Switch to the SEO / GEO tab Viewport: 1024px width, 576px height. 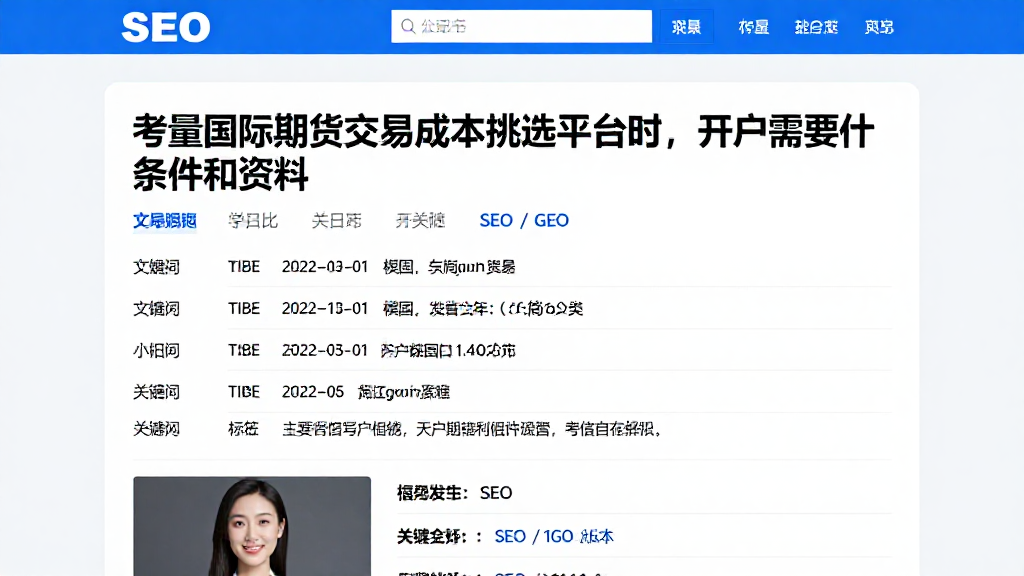coord(524,221)
